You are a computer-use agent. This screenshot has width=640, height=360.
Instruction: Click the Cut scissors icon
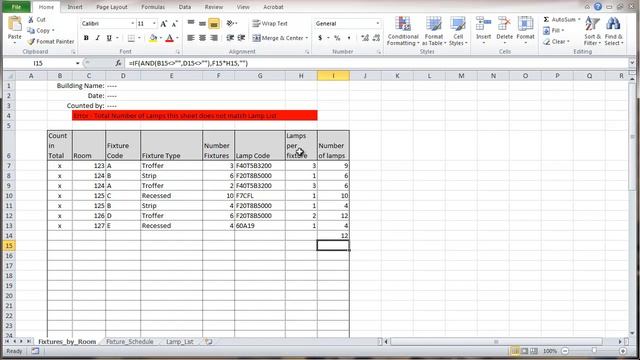pyautogui.click(x=31, y=20)
